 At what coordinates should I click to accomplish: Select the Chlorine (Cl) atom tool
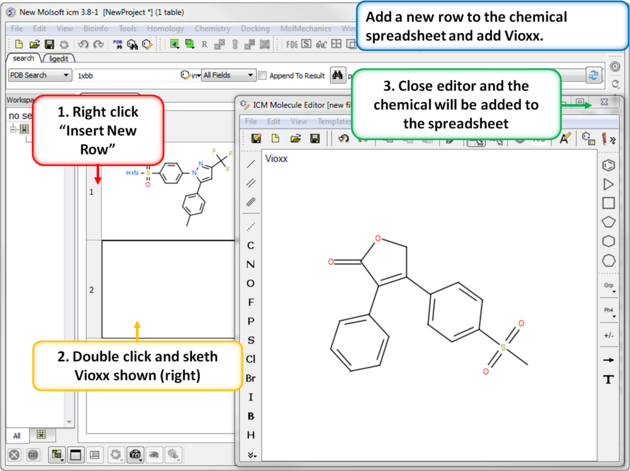[250, 359]
